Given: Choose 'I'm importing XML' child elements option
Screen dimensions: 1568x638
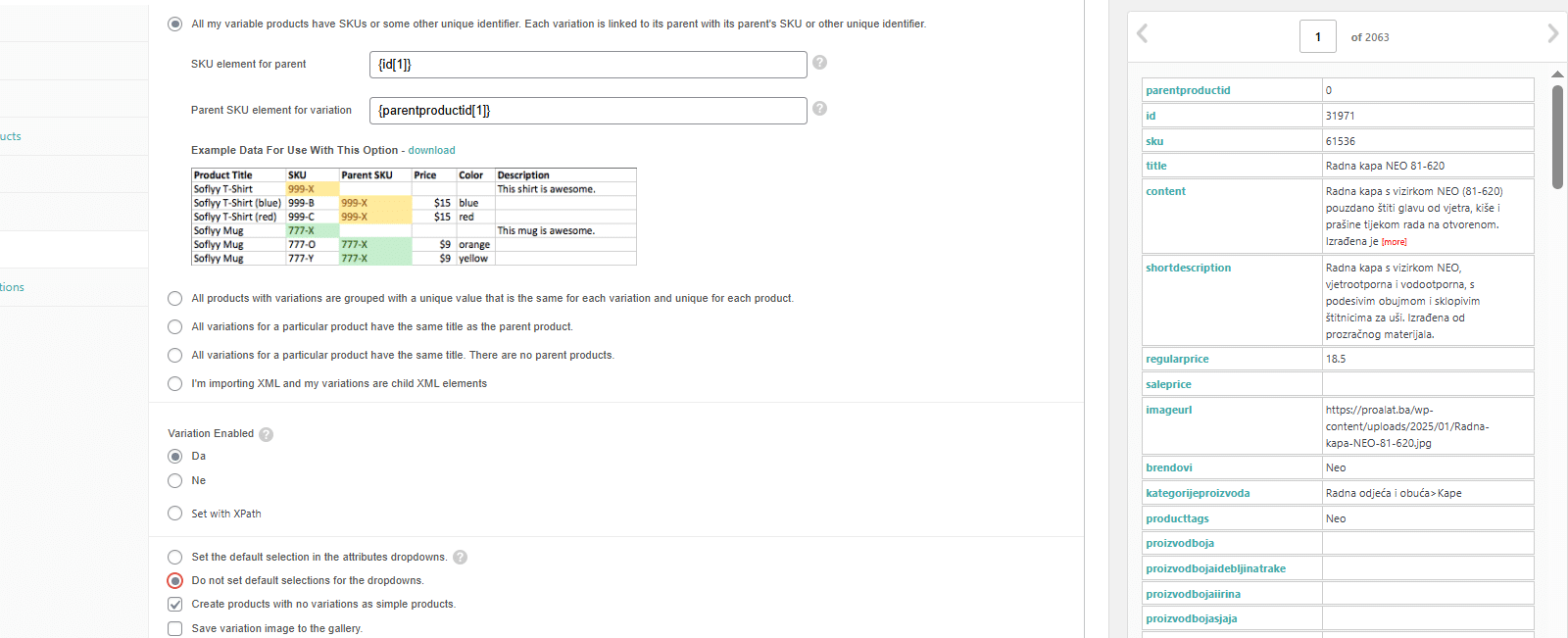Looking at the screenshot, I should tap(175, 384).
